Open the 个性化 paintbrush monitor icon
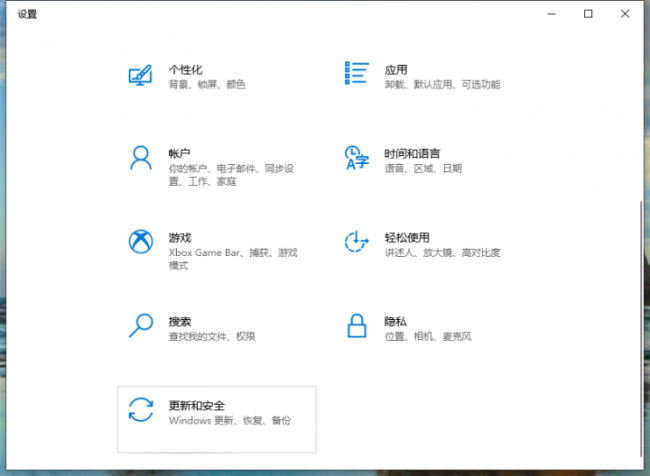Viewport: 650px width, 476px height. (141, 75)
